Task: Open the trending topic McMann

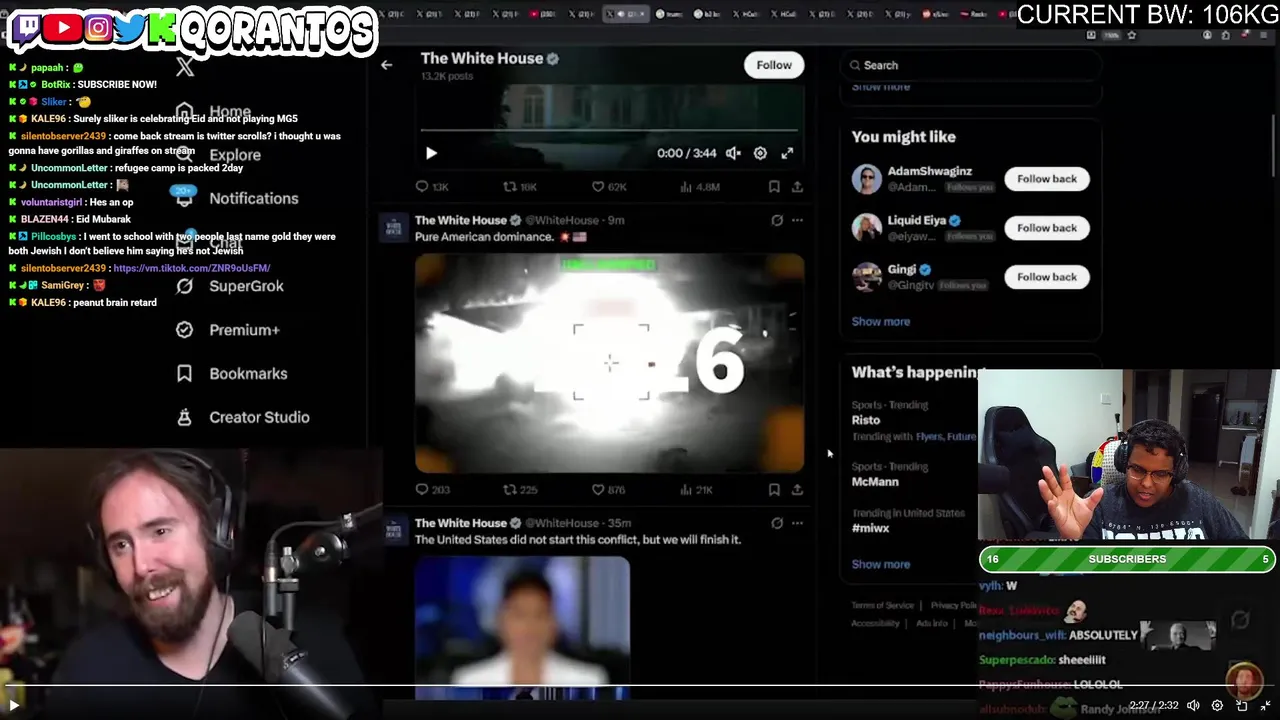Action: point(875,481)
